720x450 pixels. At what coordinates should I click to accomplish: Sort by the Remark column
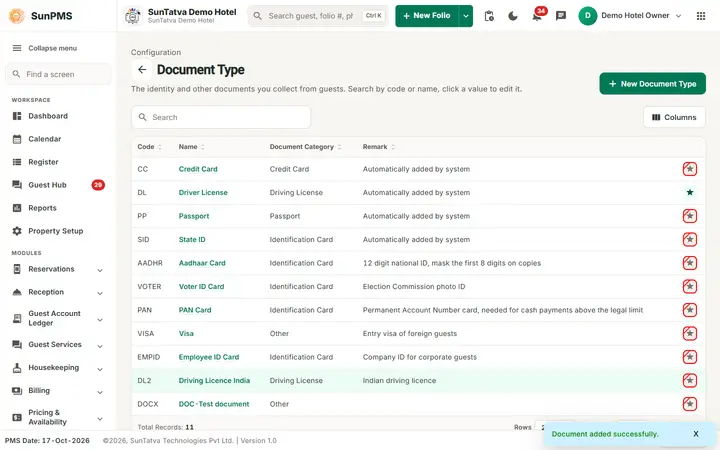coord(379,147)
